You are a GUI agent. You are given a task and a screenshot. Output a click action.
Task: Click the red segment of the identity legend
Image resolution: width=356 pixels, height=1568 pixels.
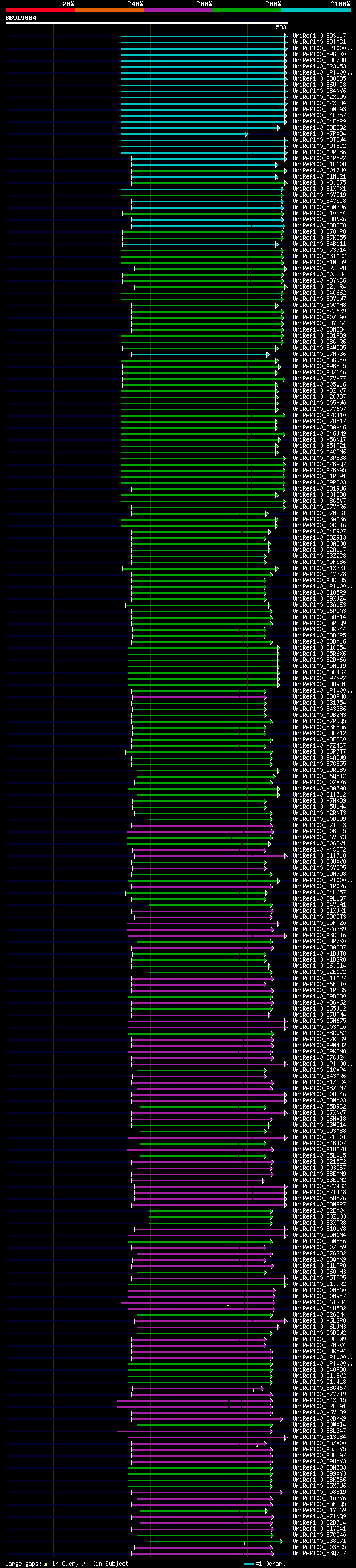(x=39, y=10)
